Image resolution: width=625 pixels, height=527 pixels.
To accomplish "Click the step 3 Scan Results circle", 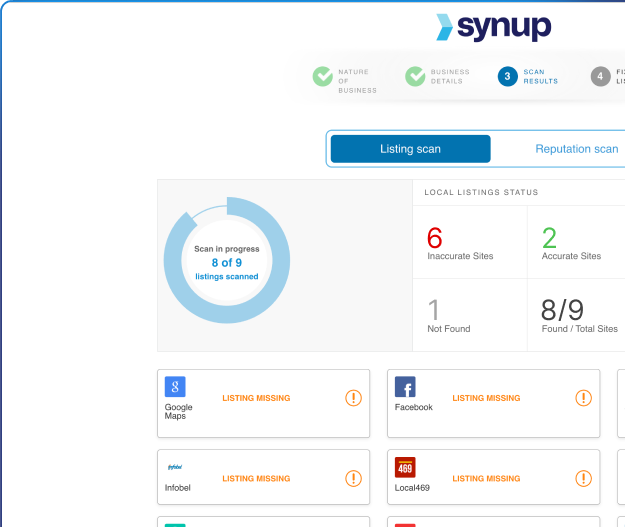I will point(507,76).
